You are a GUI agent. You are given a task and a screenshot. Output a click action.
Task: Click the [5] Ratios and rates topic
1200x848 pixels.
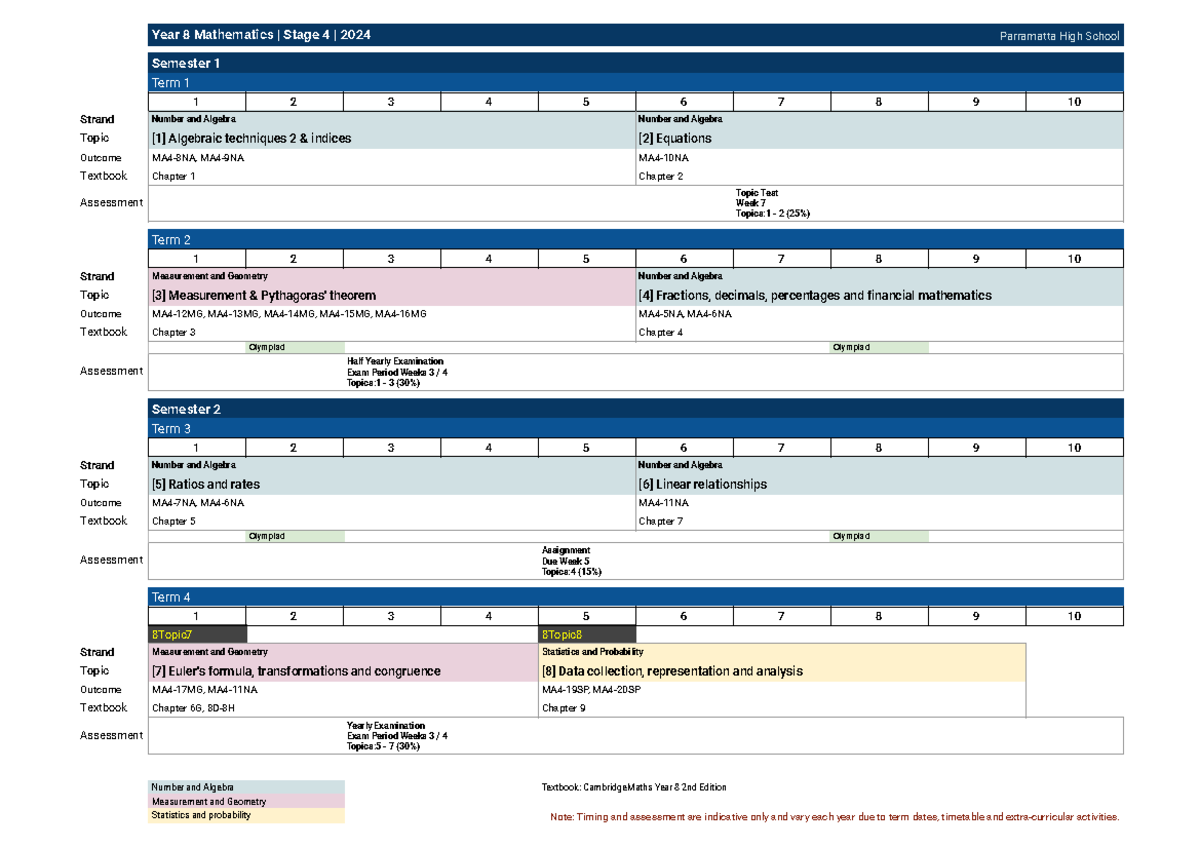click(206, 485)
